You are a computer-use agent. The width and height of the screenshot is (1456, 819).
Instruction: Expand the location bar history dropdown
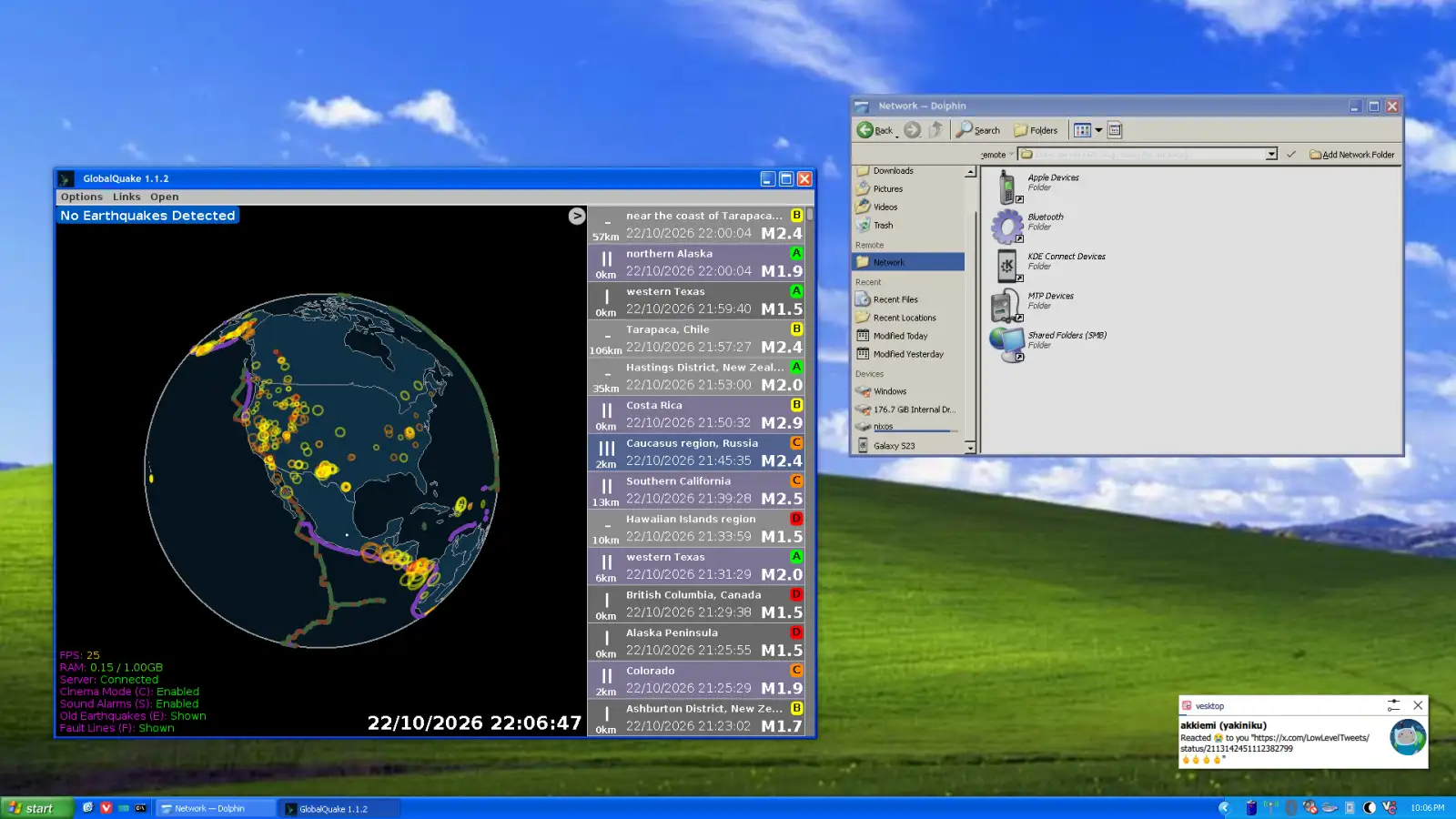[1271, 155]
